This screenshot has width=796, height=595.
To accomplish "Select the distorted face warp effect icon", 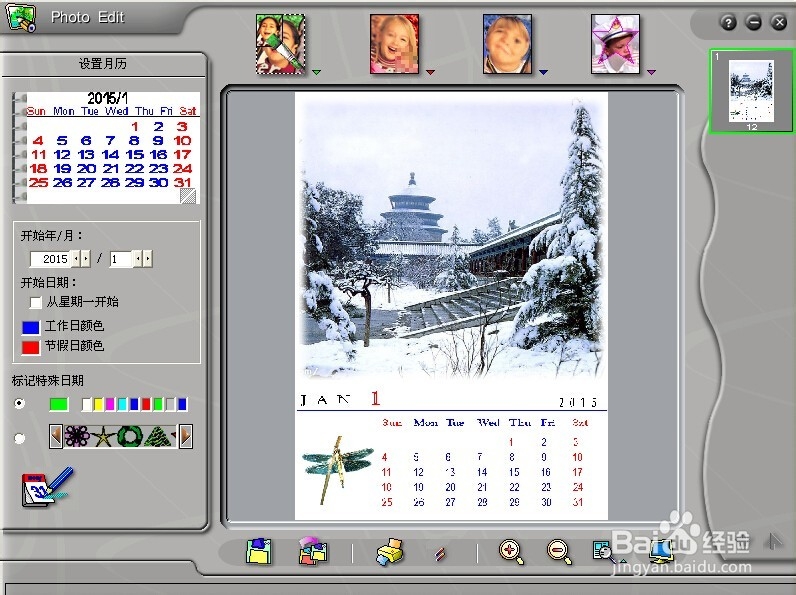I will (507, 44).
